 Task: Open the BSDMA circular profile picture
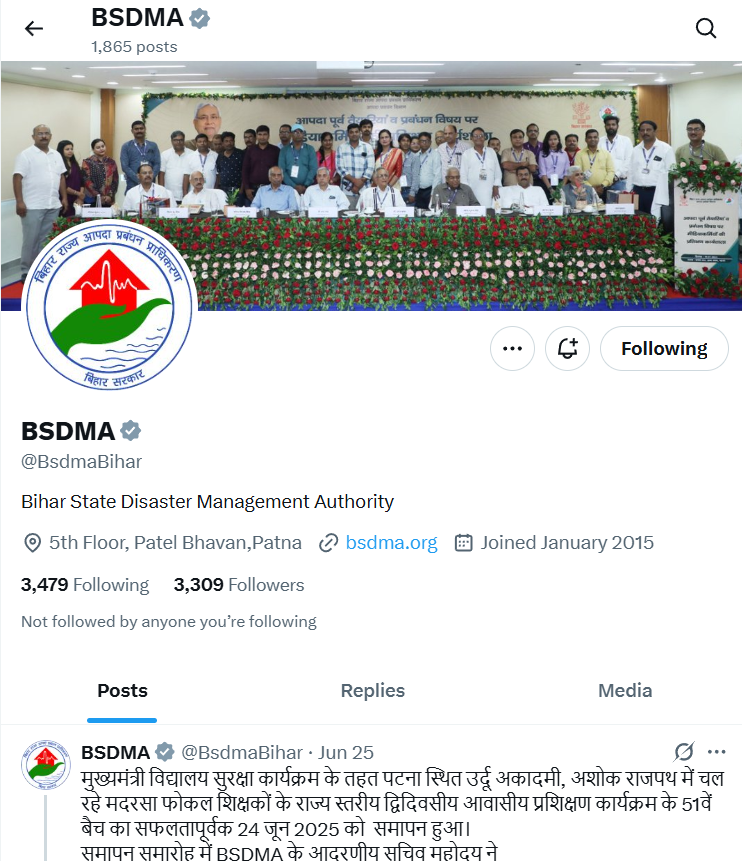(x=109, y=305)
